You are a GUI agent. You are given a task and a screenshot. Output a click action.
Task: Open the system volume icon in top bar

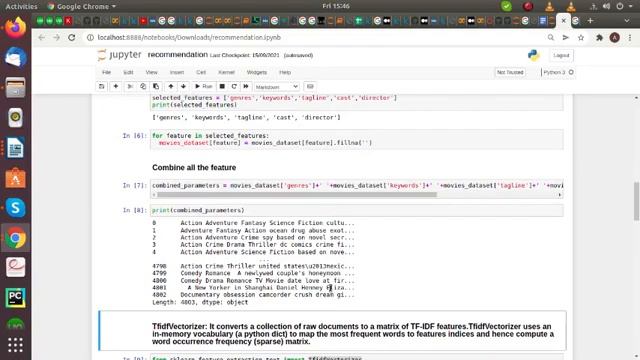[x=606, y=6]
